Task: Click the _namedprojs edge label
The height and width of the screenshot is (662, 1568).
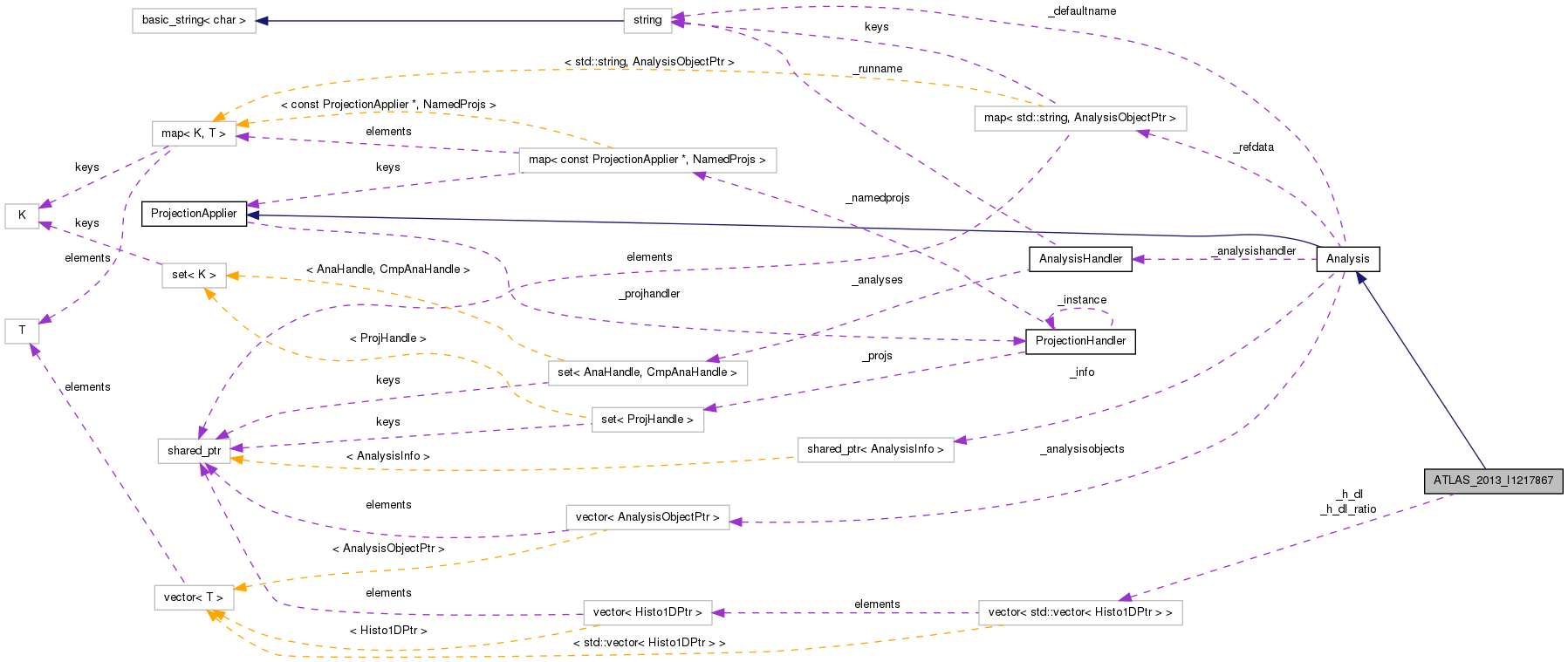Action: pos(878,198)
